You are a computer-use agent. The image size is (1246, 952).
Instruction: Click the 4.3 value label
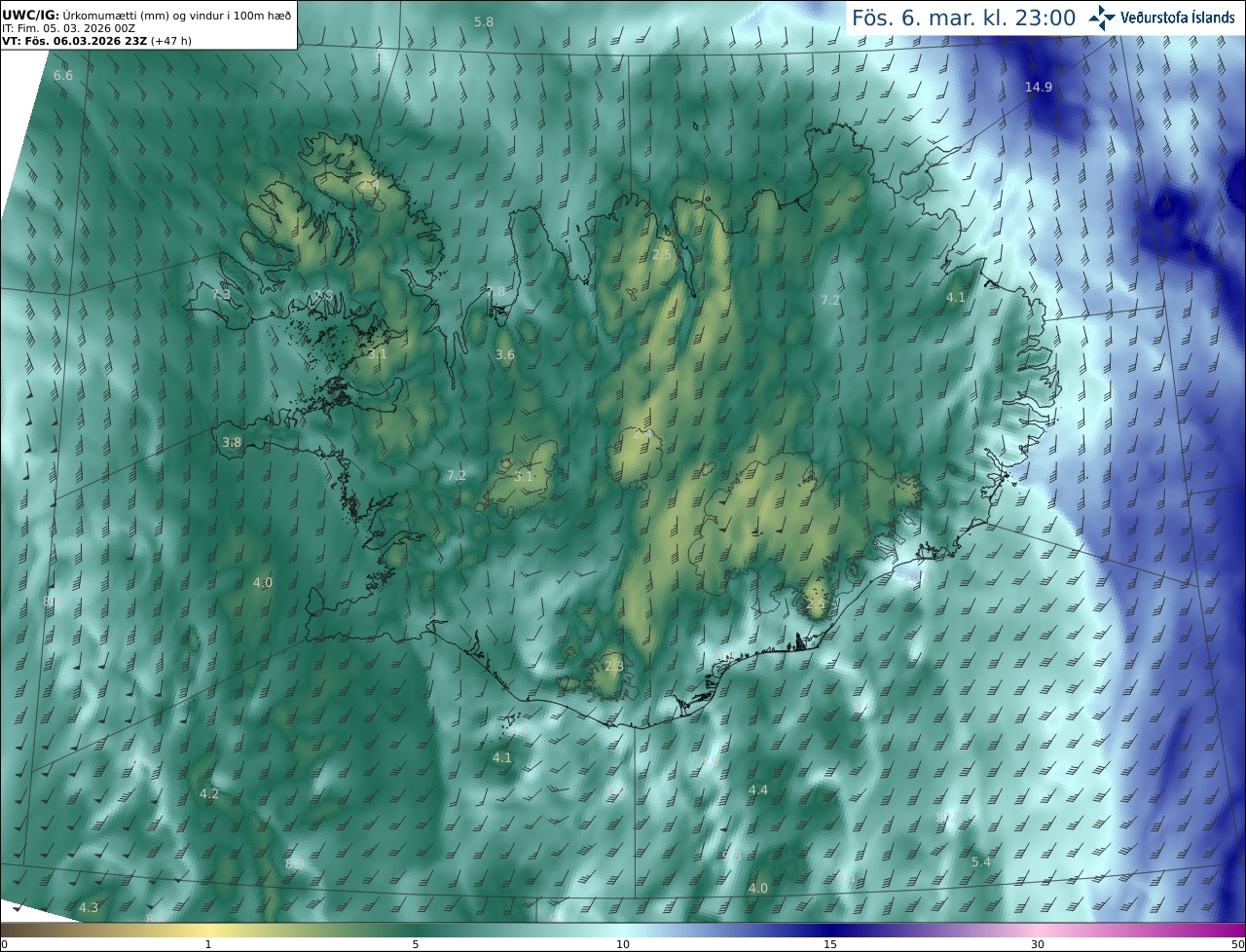click(x=89, y=907)
